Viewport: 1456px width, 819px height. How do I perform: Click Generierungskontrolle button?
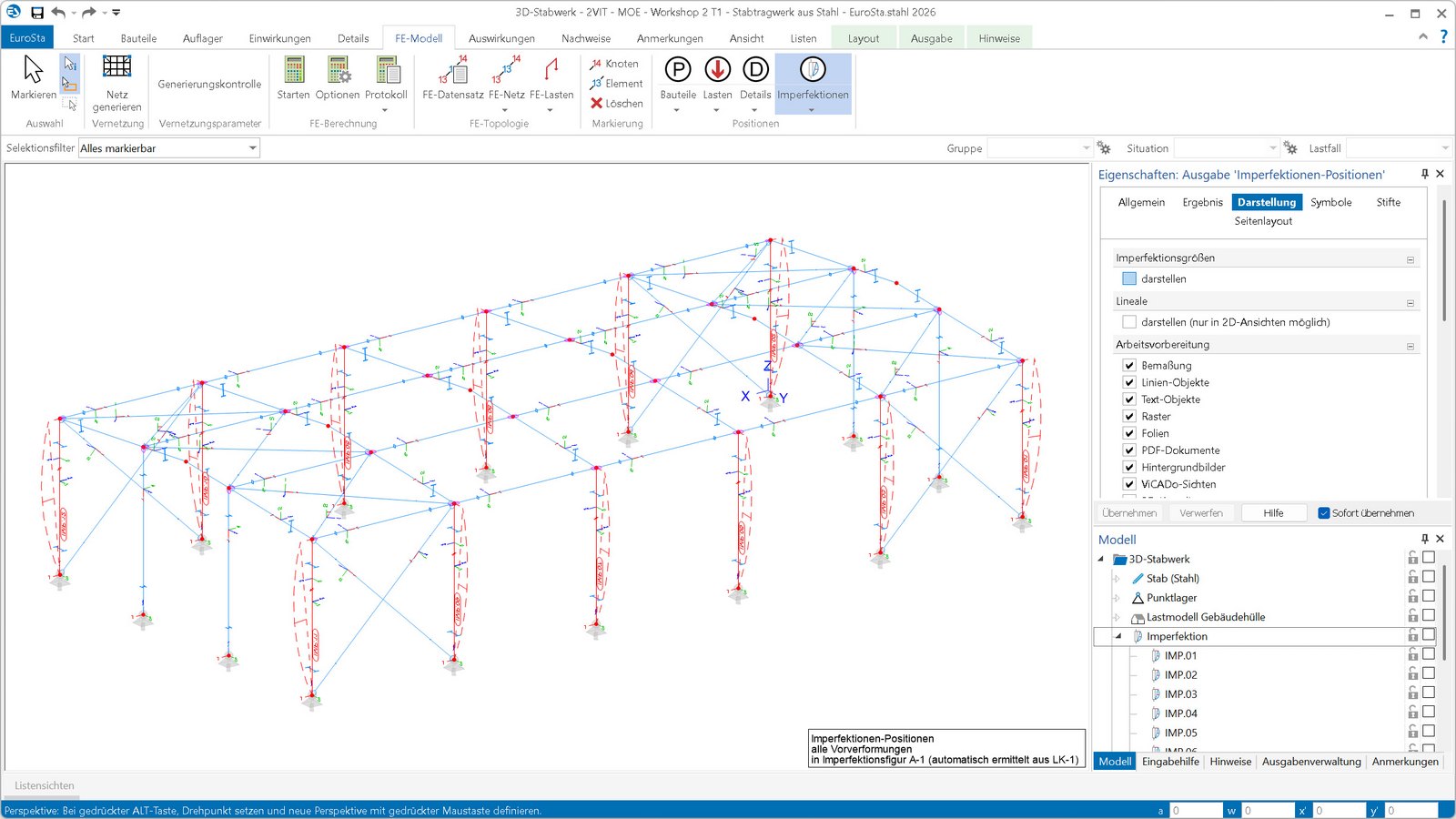pos(209,84)
